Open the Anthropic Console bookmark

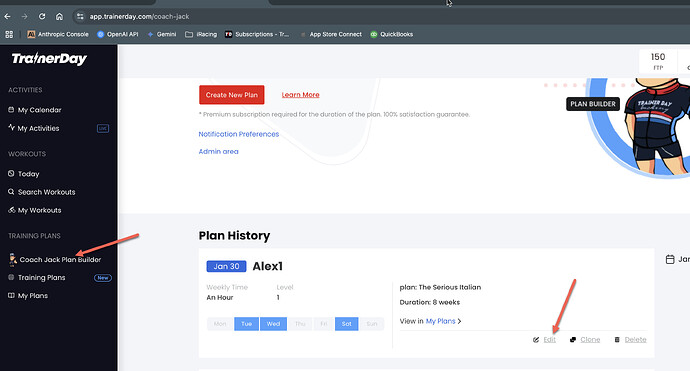coord(58,34)
